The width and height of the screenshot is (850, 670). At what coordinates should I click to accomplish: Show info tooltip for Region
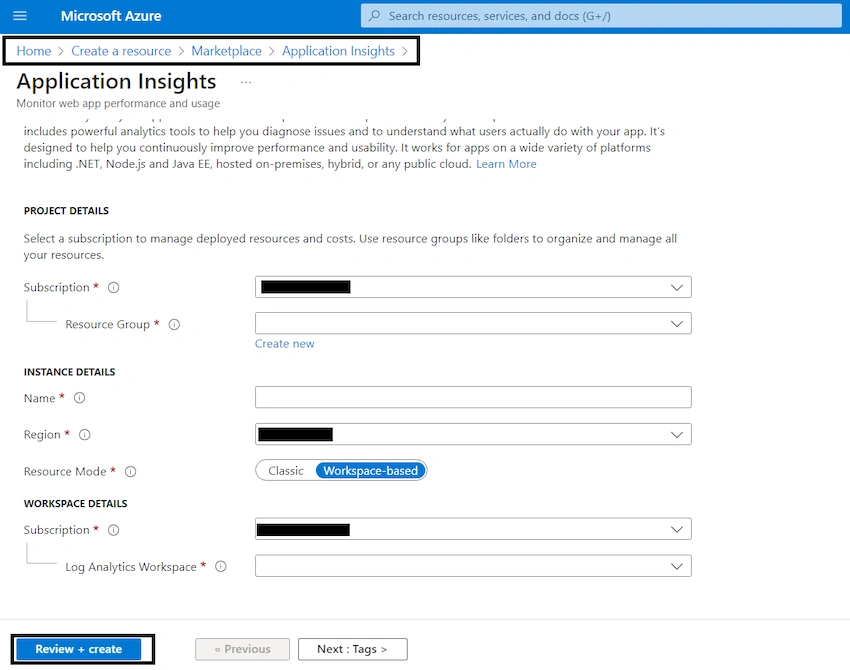point(85,435)
